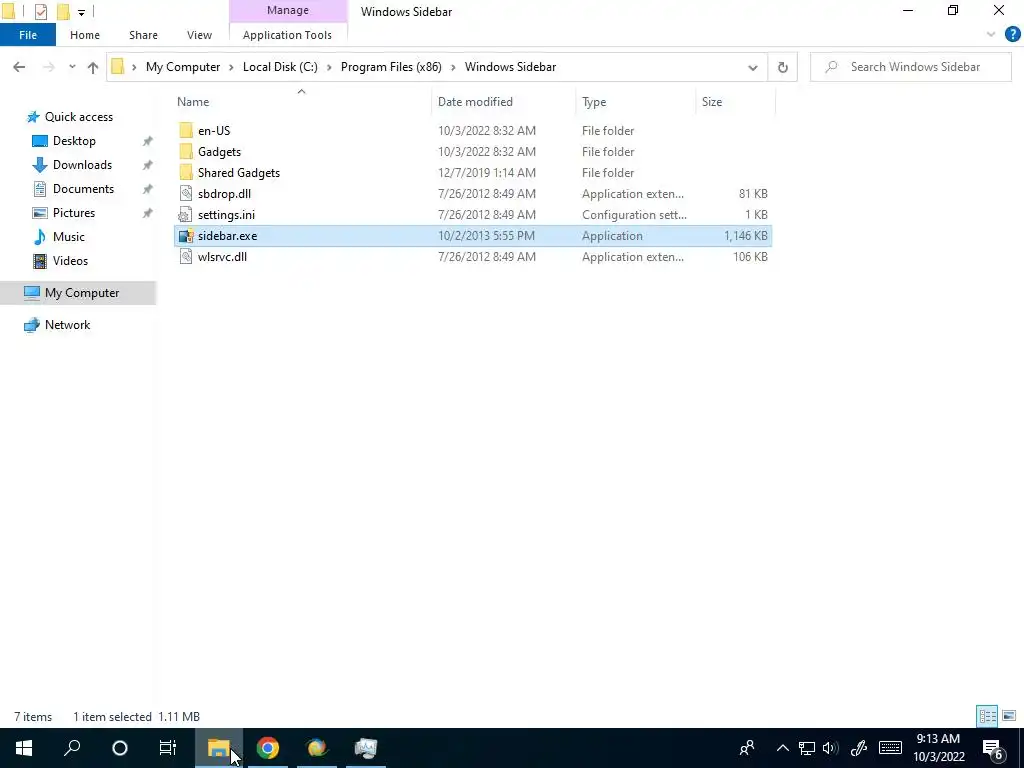Sort by the Size column header
Viewport: 1024px width, 768px height.
click(735, 102)
